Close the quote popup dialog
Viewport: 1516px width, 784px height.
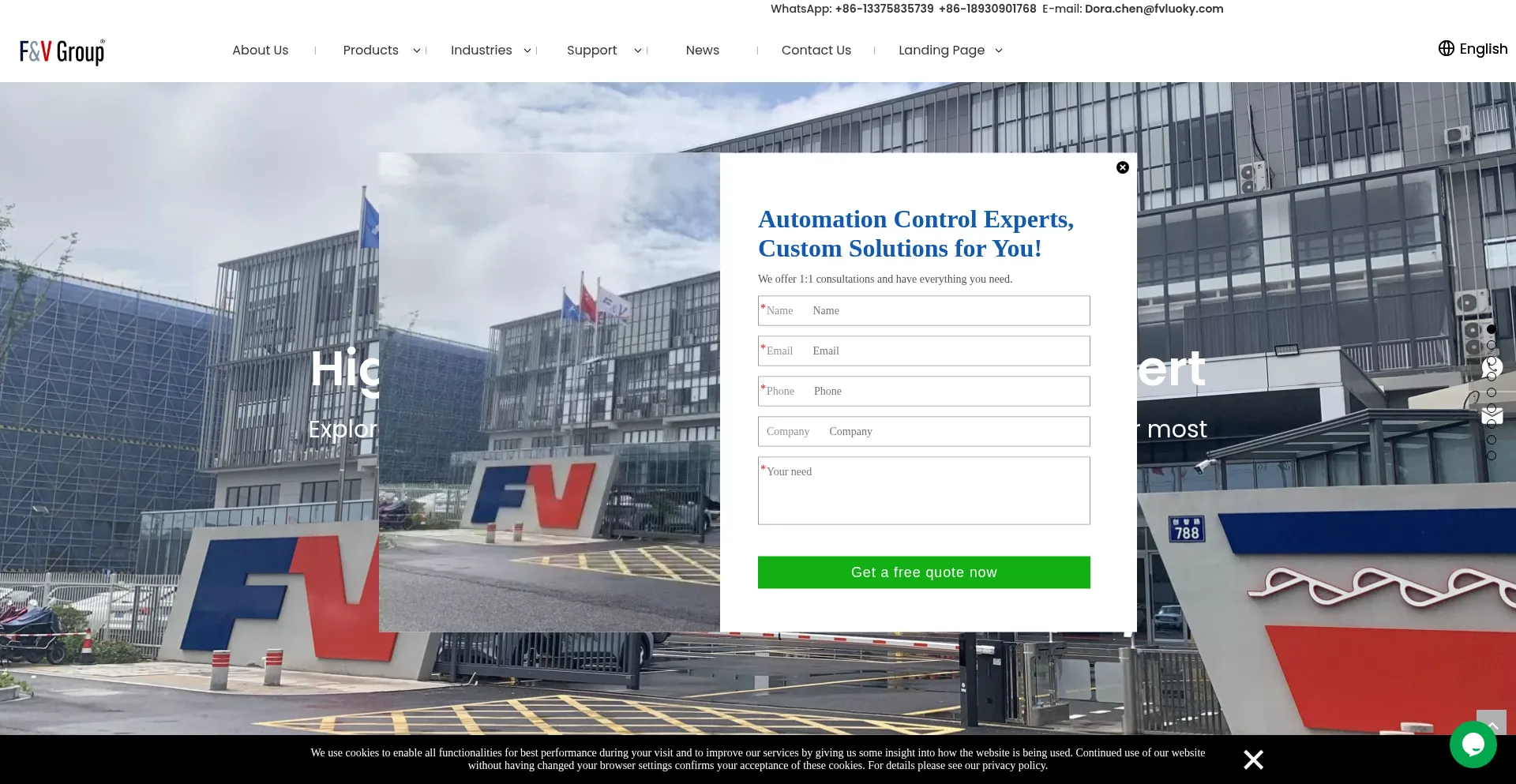point(1122,167)
